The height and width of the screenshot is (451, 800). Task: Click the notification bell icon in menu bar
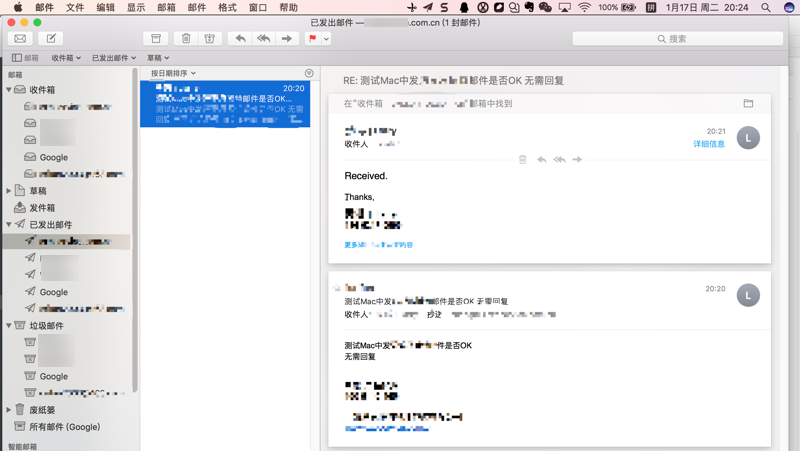pos(464,7)
